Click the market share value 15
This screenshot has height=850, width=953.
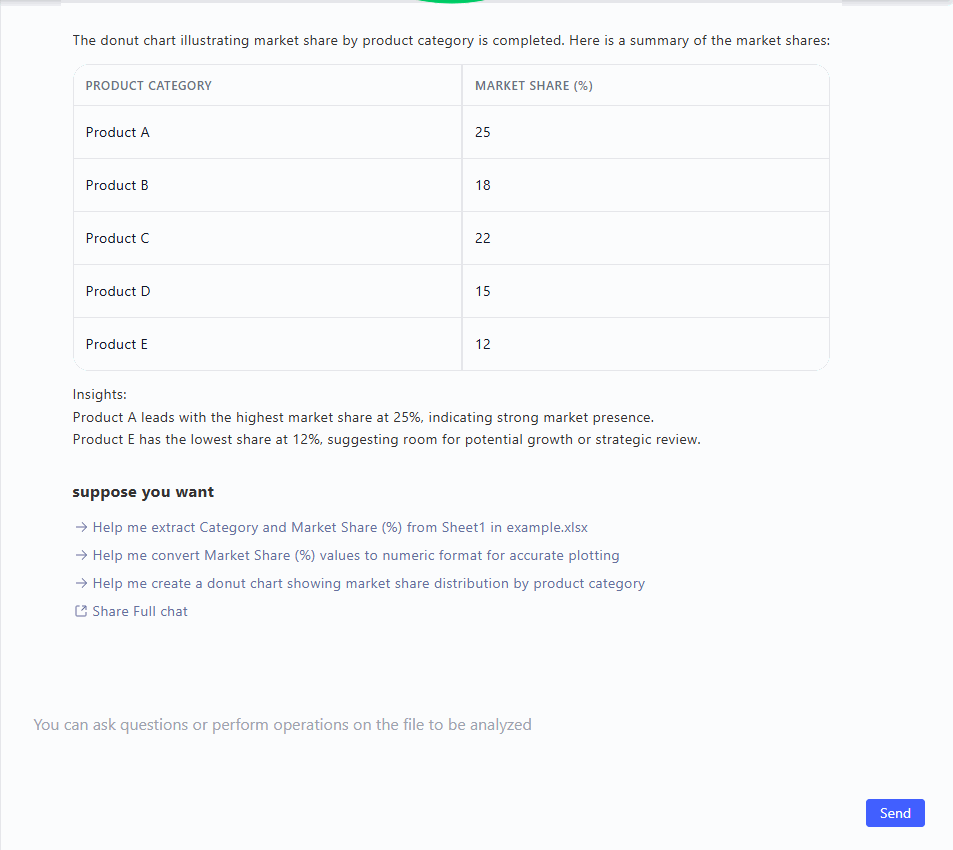(483, 291)
